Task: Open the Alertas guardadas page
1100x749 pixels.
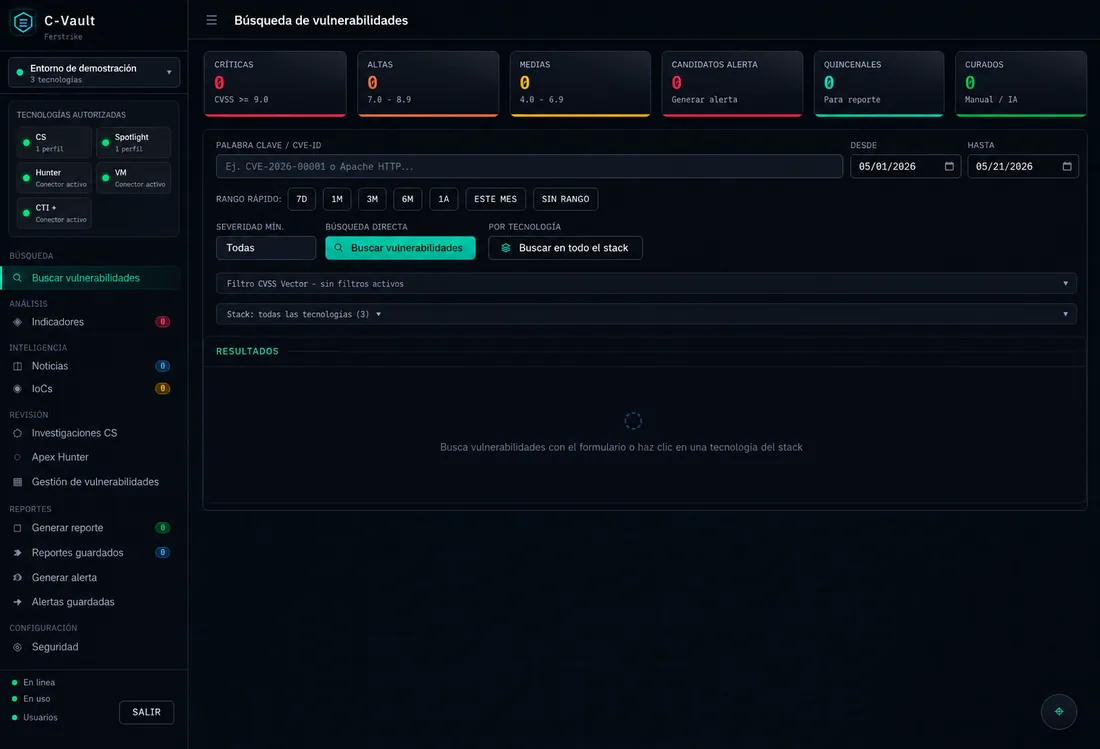Action: click(90, 602)
